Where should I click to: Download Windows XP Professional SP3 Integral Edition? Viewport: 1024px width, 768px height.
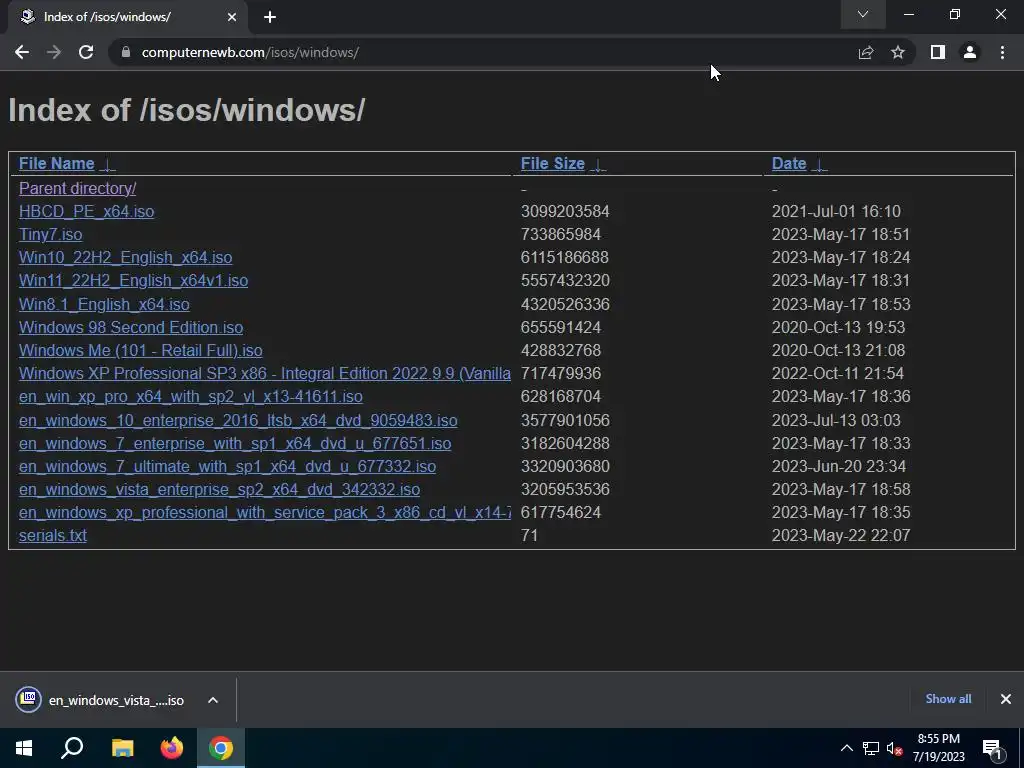click(264, 373)
